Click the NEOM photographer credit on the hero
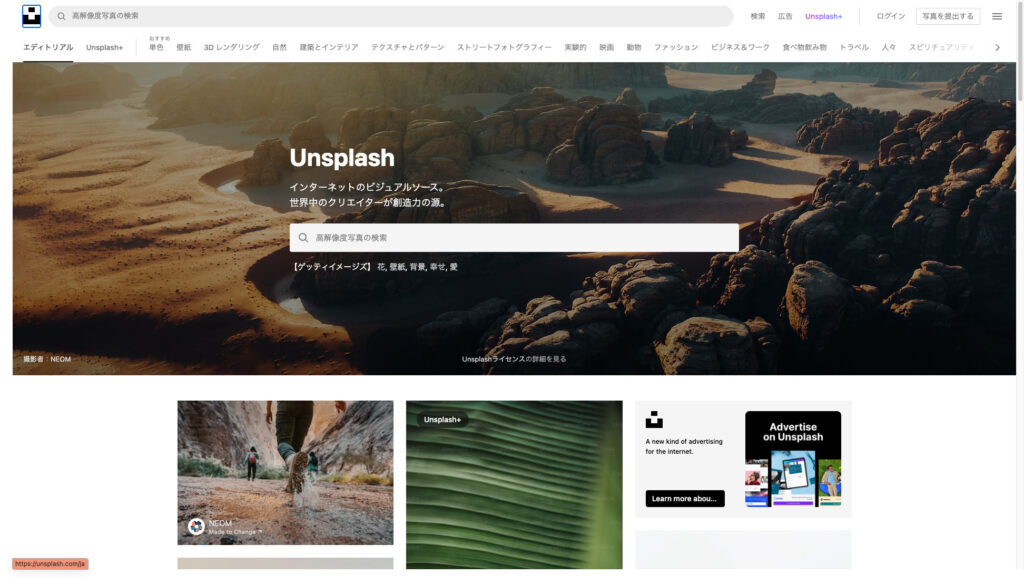 (x=61, y=359)
